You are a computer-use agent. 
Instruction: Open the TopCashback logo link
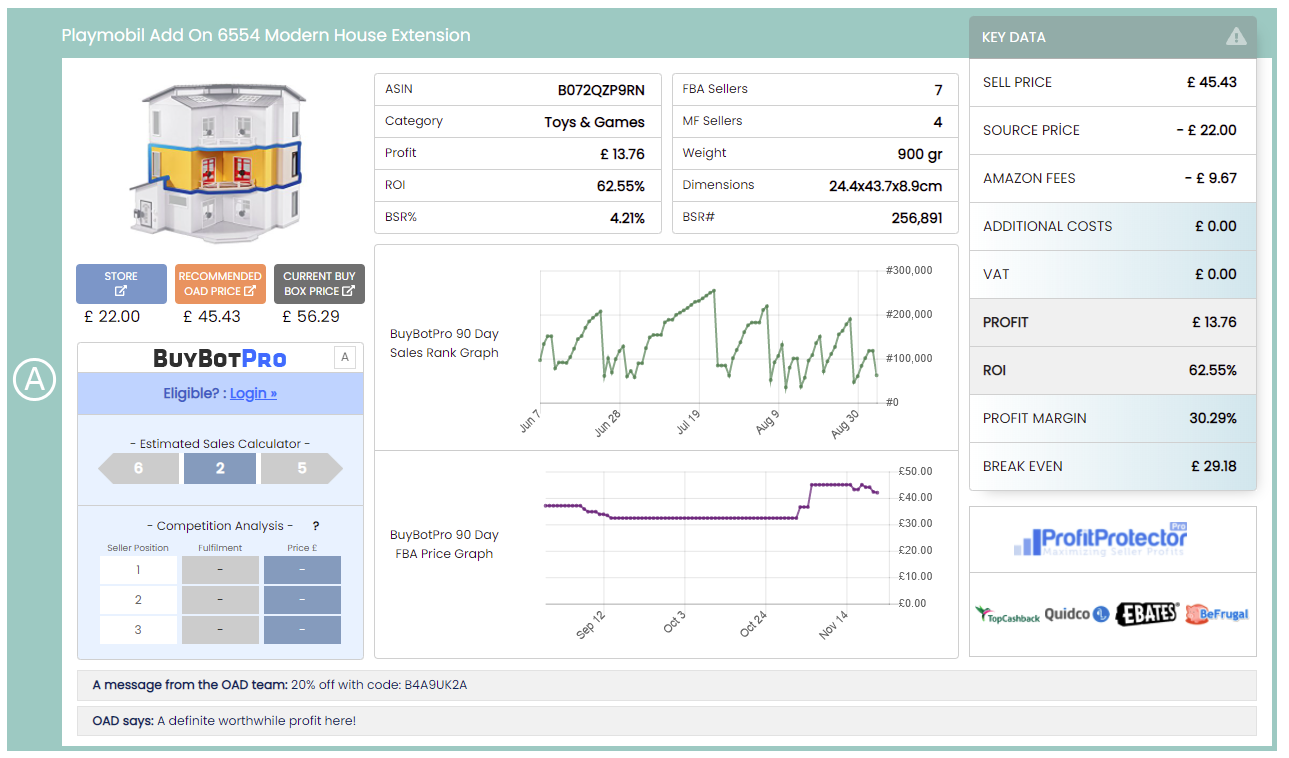pos(1007,614)
